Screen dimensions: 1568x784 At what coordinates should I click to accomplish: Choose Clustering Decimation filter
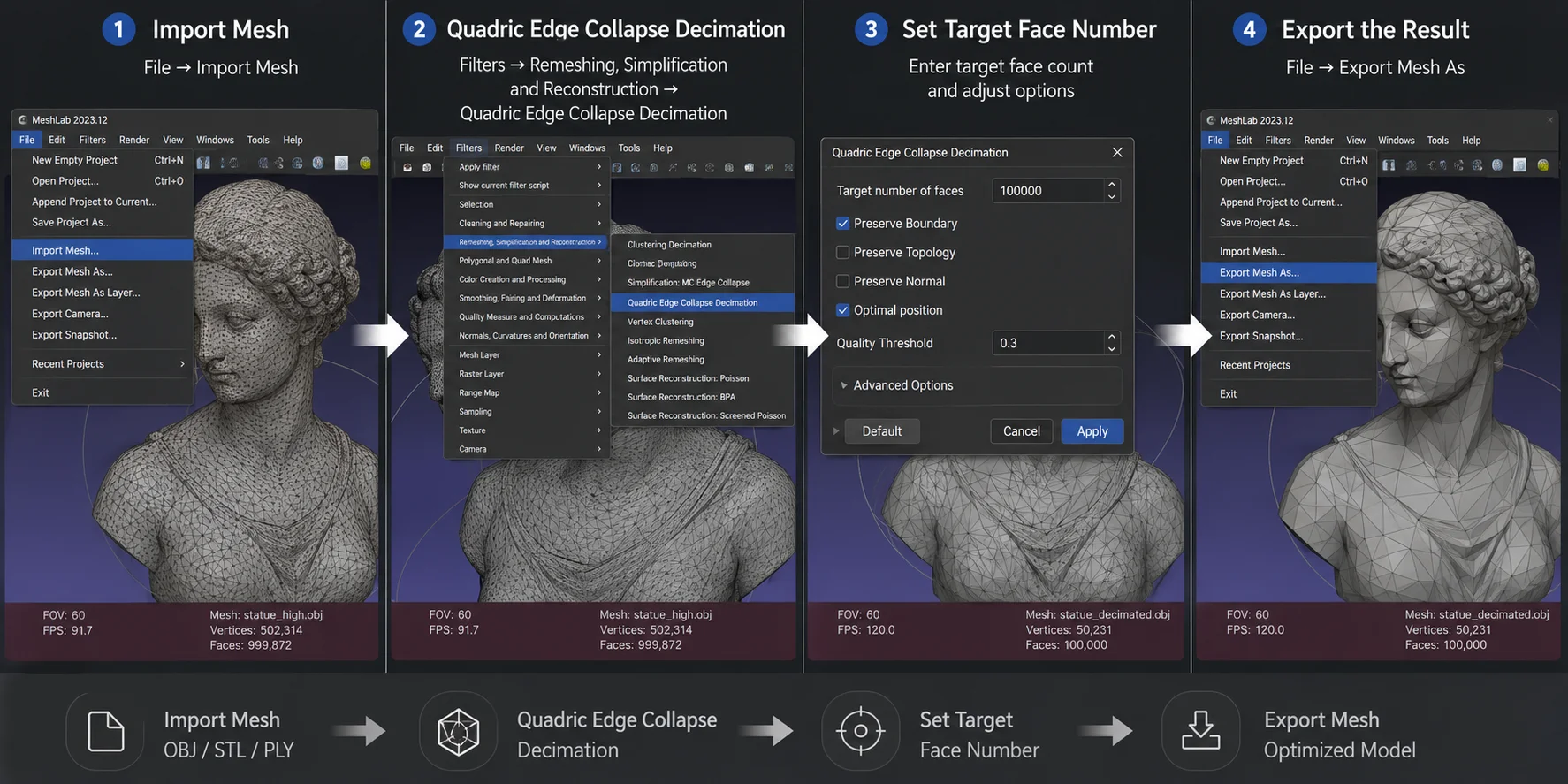703,245
